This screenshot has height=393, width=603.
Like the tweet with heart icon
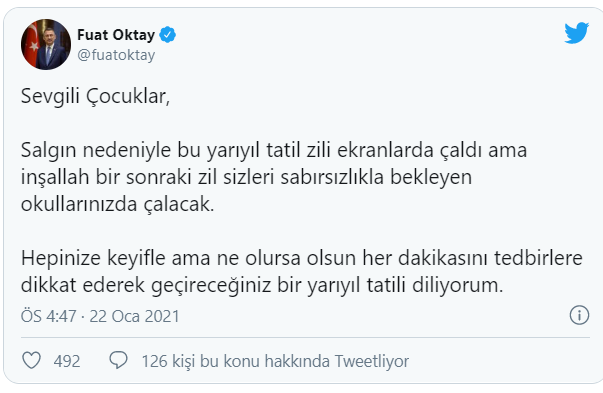[32, 360]
